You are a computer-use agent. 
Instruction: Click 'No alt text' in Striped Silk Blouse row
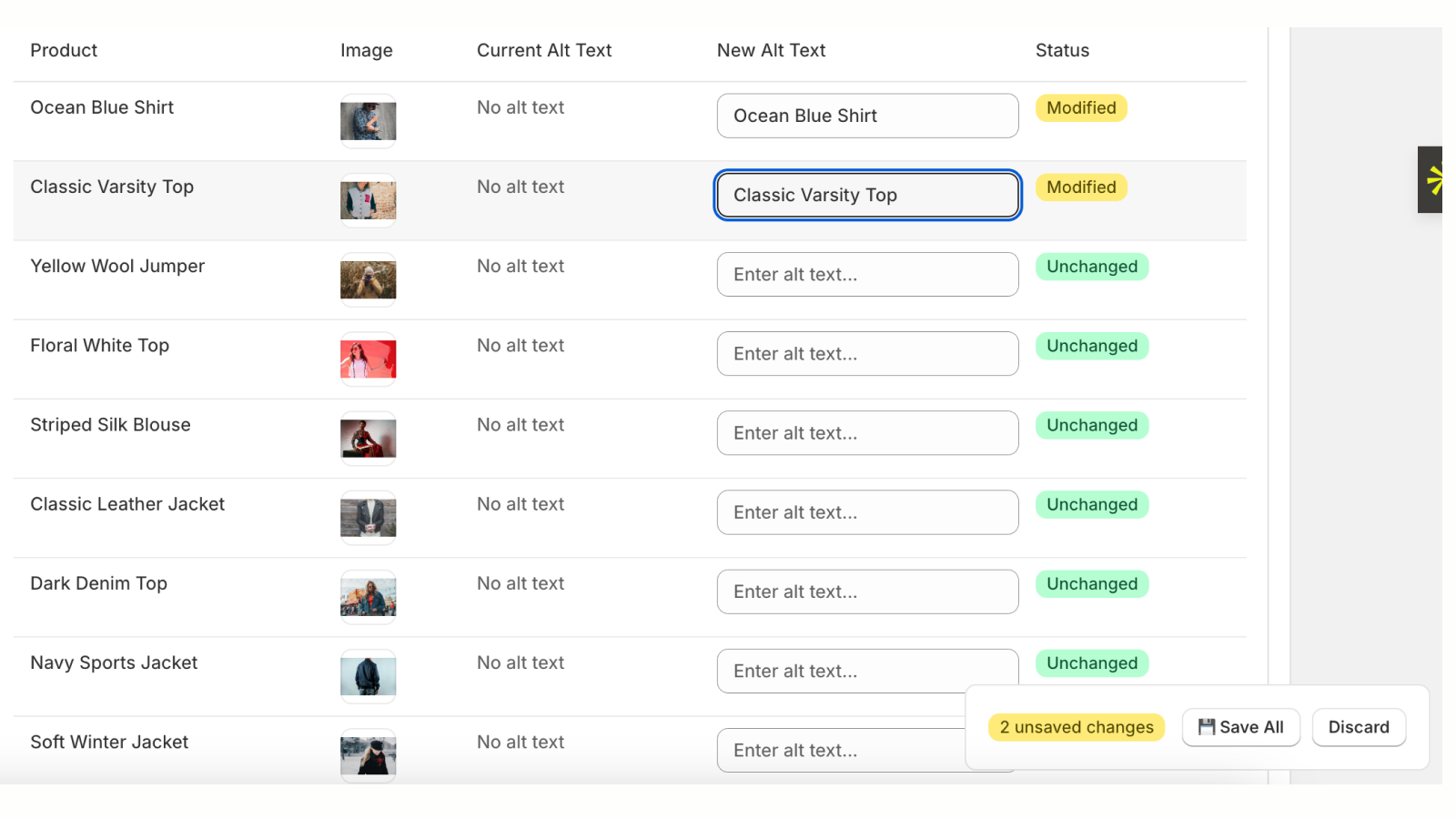tap(521, 425)
